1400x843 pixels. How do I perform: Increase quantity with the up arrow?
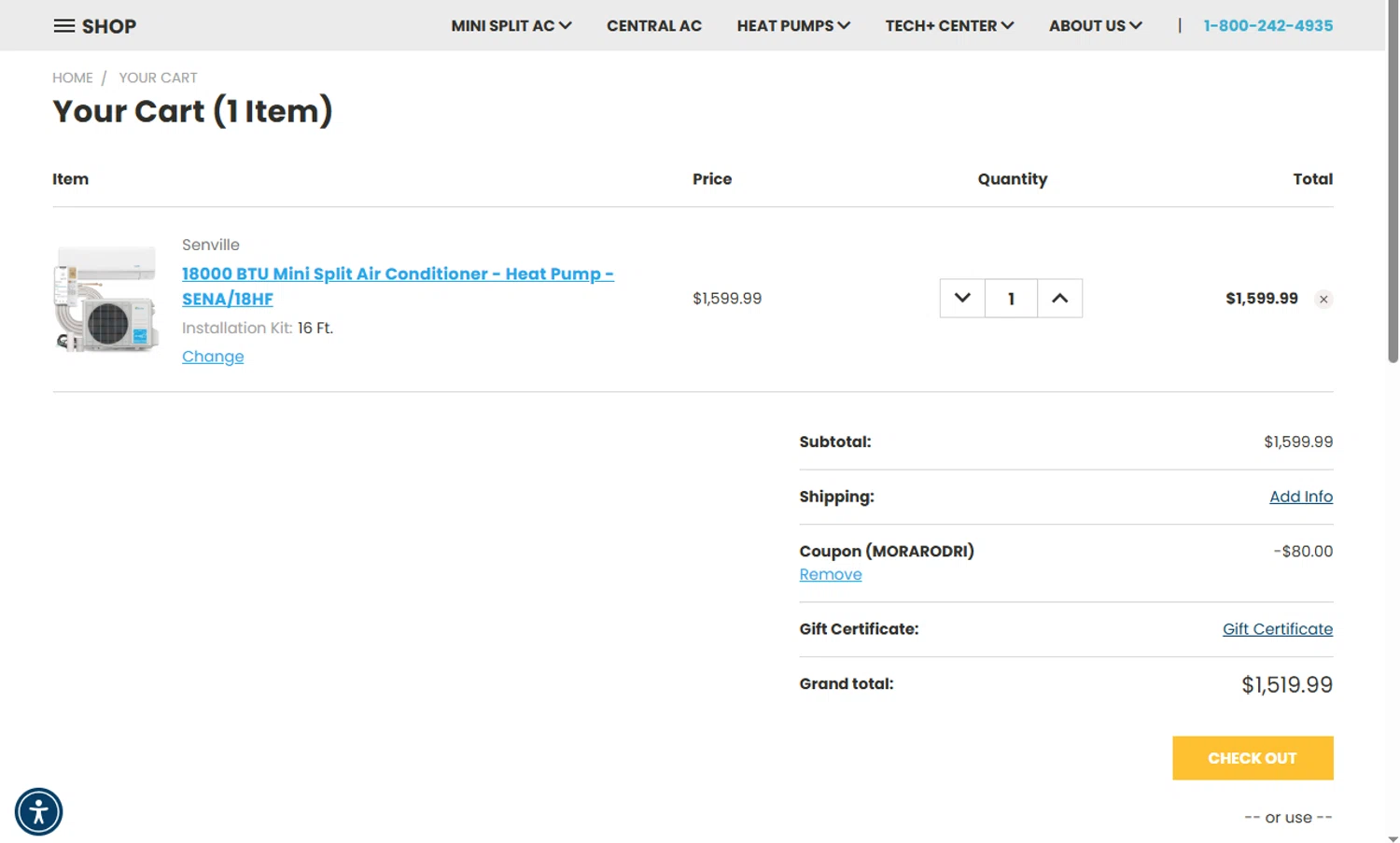click(x=1059, y=299)
